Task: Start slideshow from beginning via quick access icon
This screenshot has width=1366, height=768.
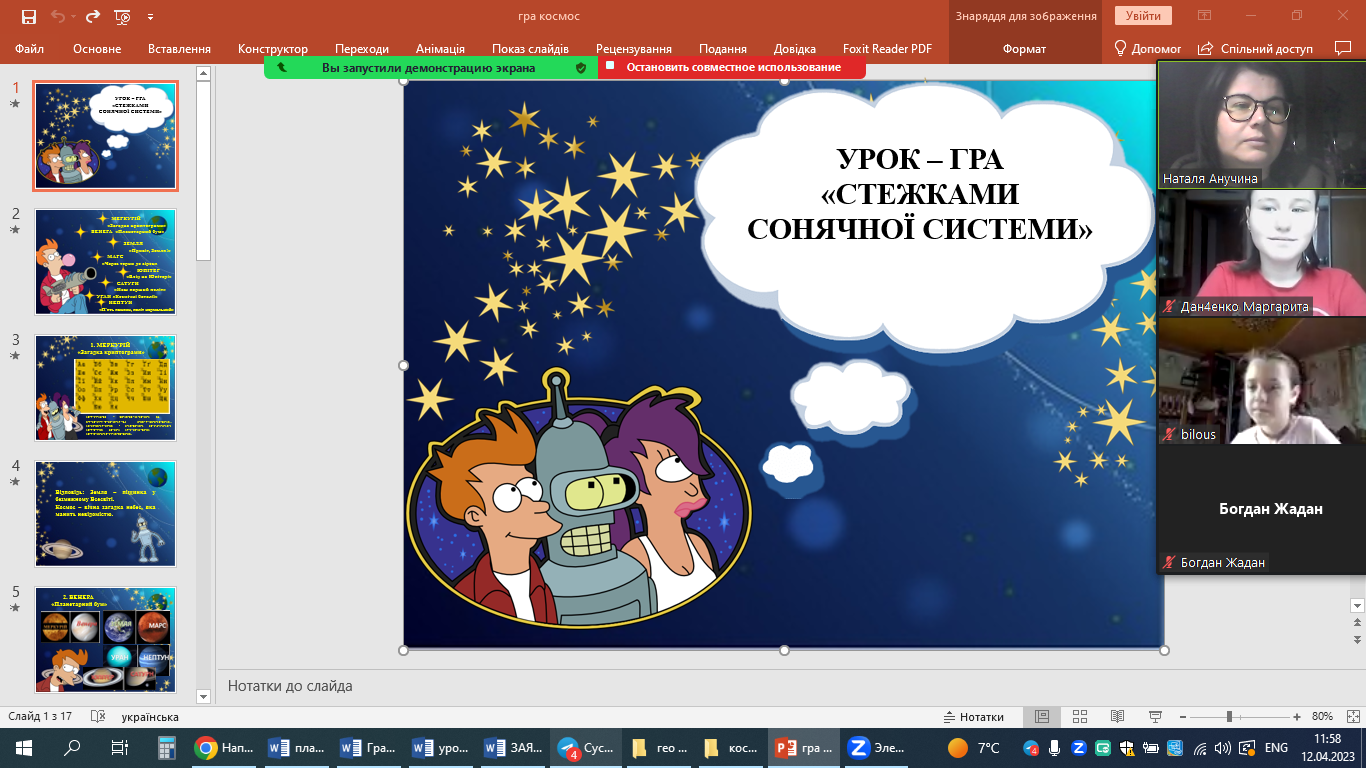Action: point(123,16)
